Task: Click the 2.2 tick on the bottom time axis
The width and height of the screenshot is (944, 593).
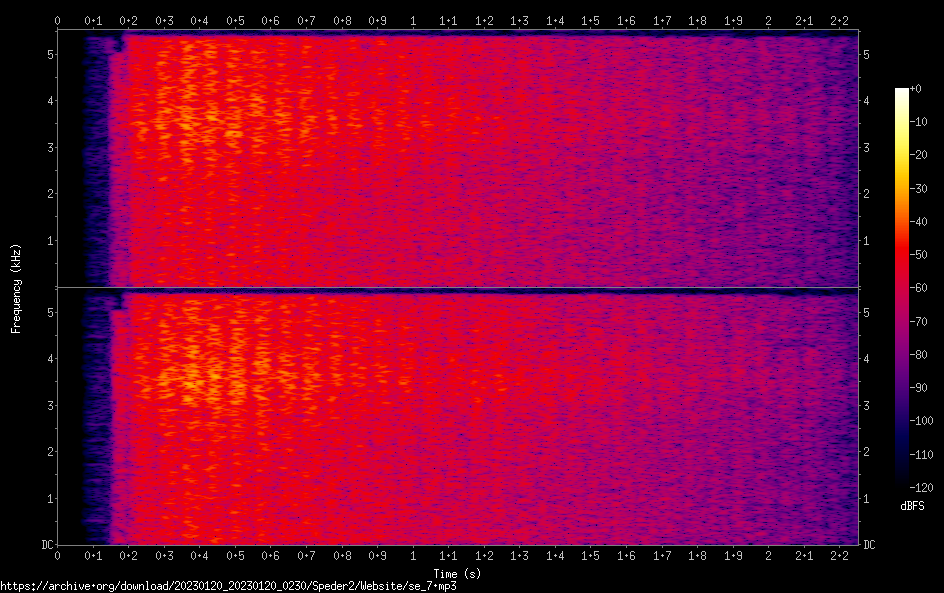Action: click(839, 555)
